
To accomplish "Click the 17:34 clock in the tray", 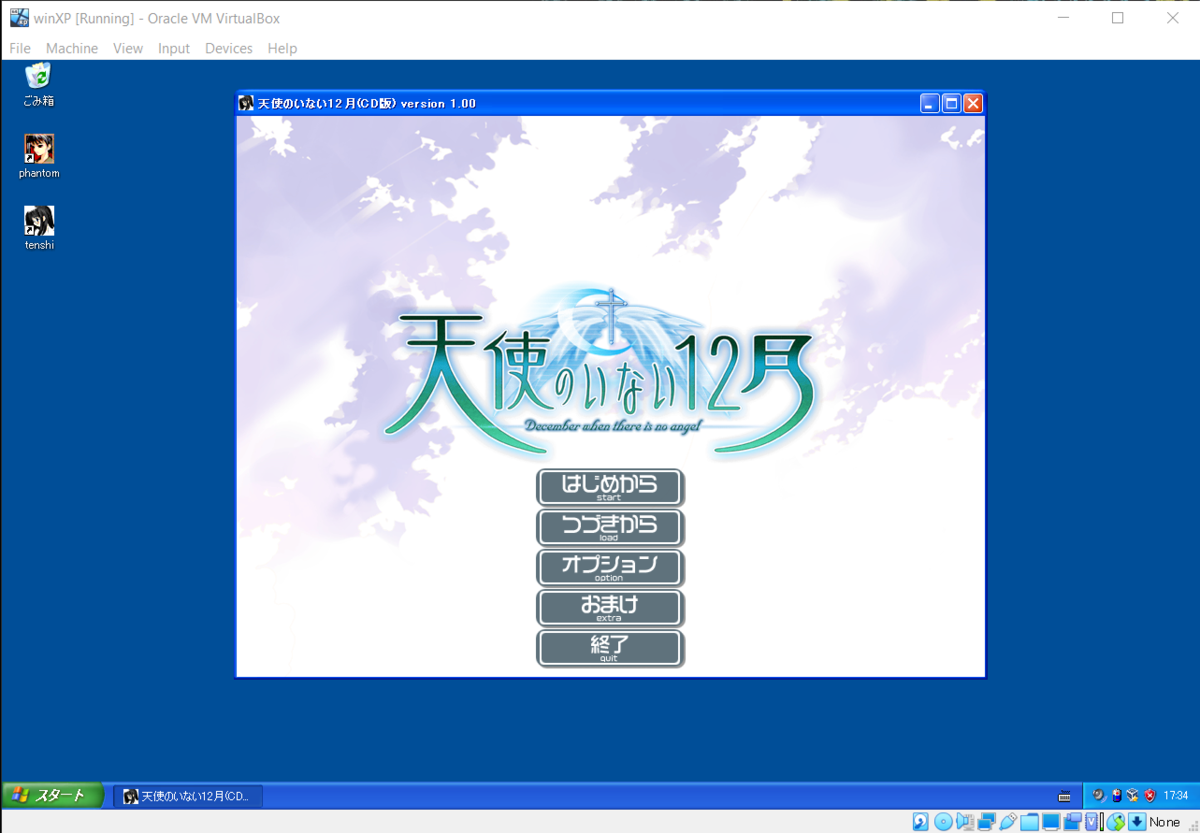I will 1176,796.
